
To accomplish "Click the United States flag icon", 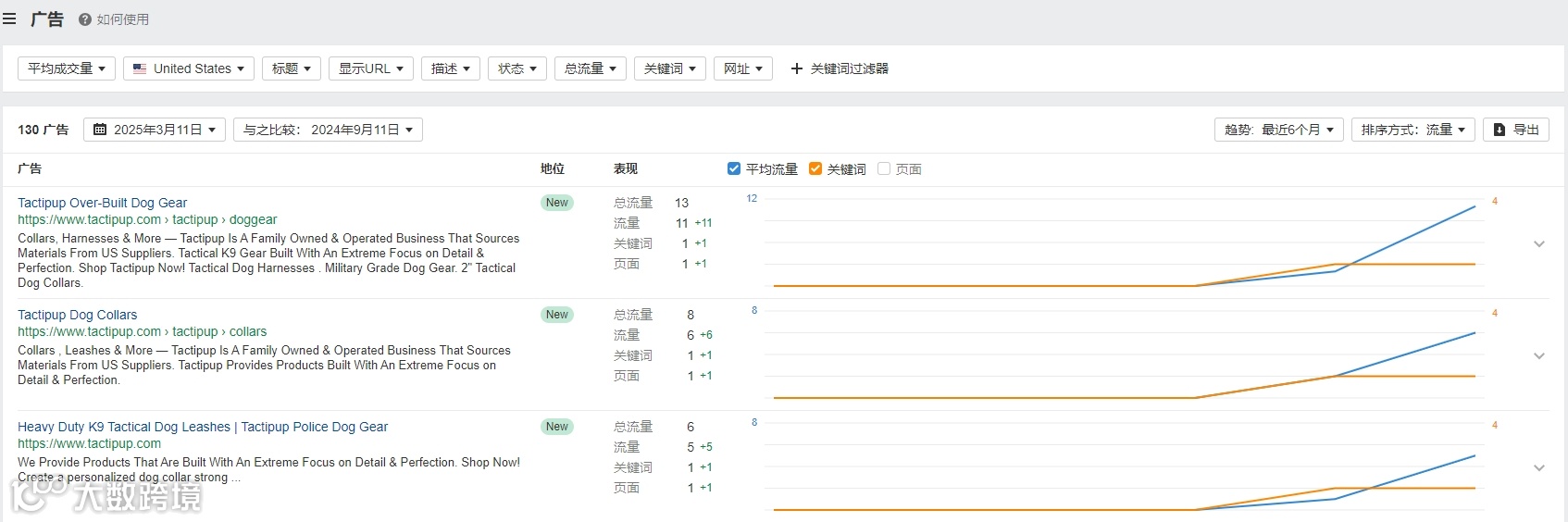I will [x=140, y=68].
